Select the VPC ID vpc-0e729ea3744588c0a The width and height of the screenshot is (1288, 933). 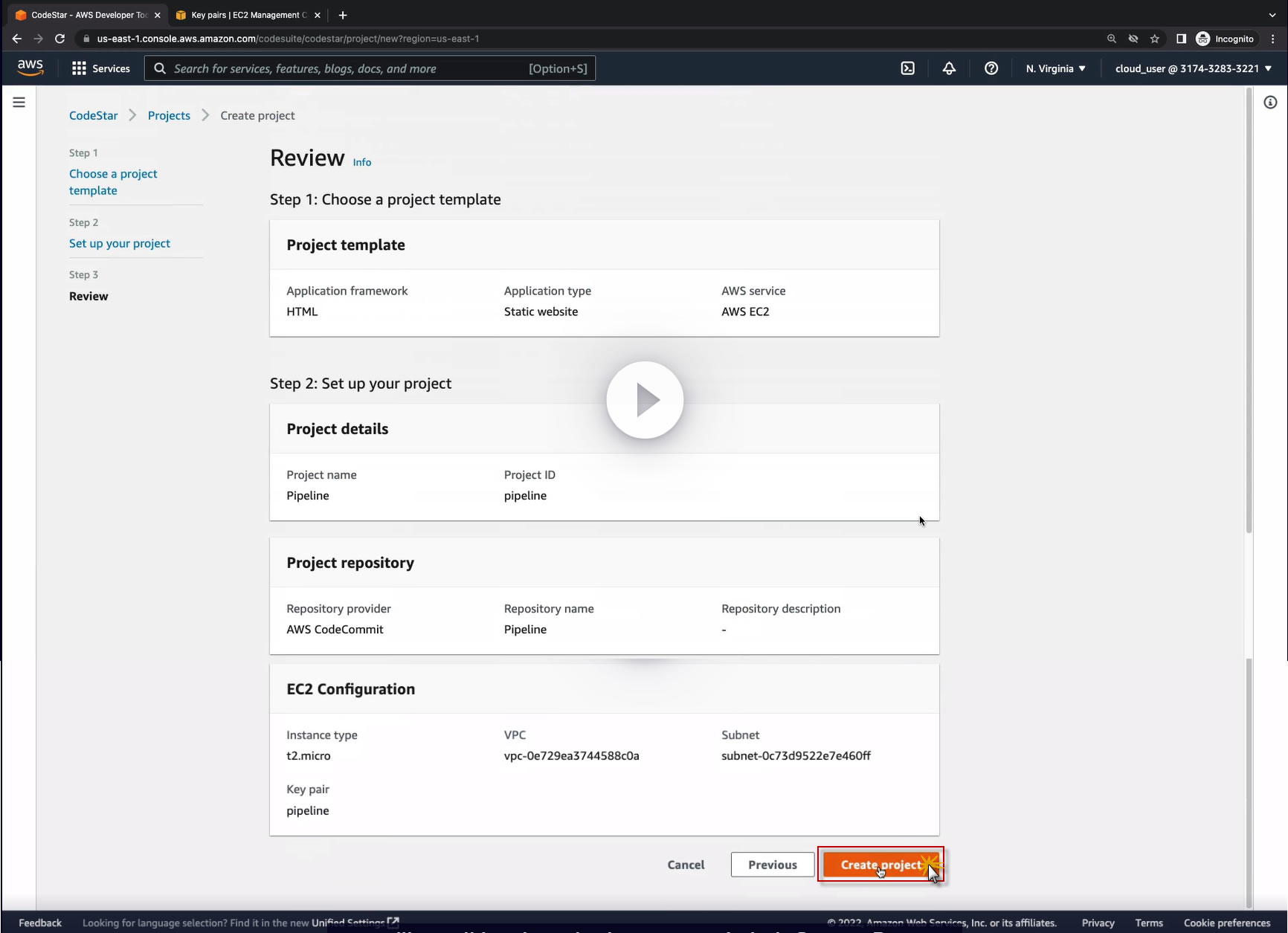pyautogui.click(x=571, y=755)
